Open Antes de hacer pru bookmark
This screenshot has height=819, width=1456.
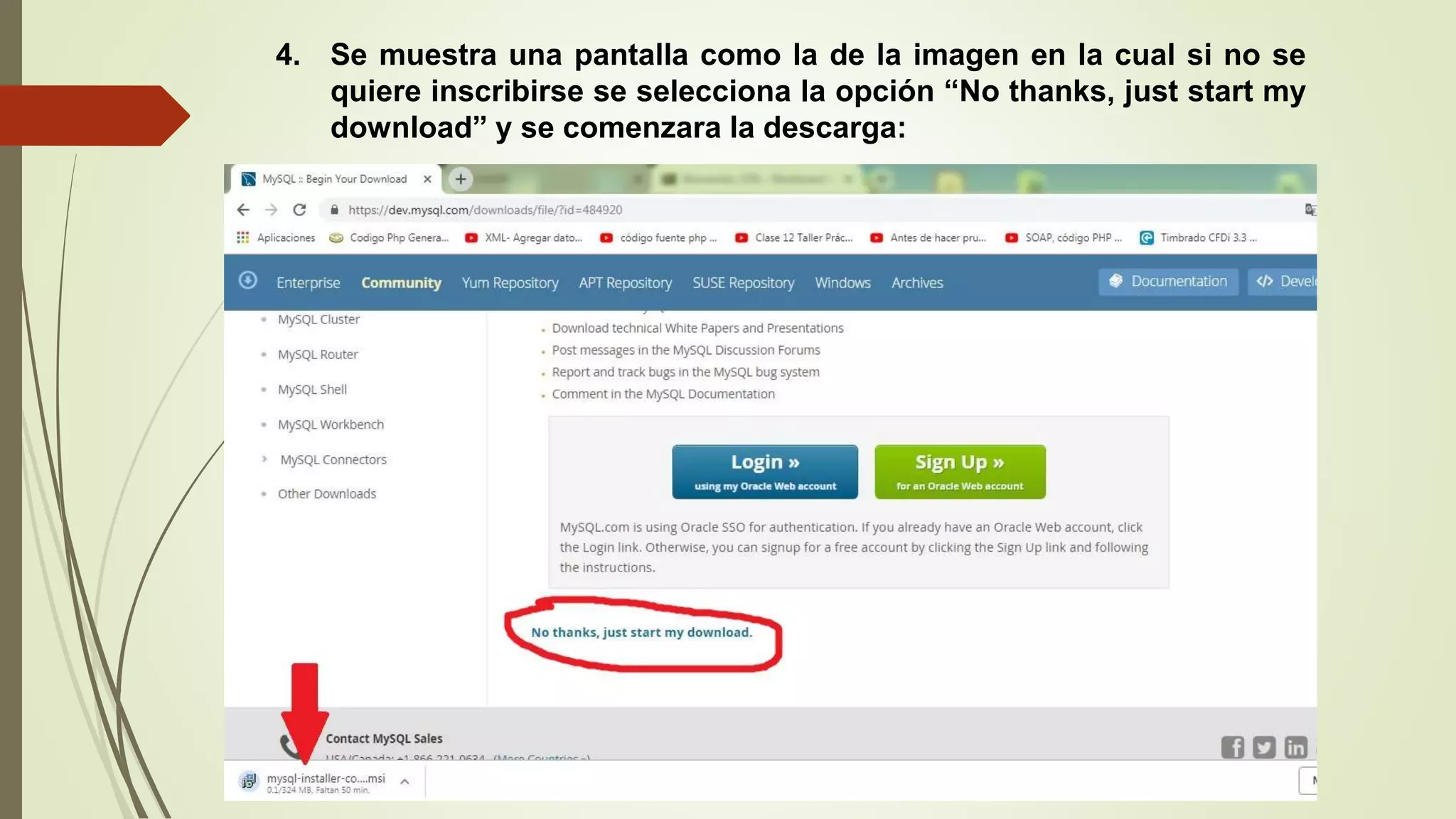coord(928,237)
